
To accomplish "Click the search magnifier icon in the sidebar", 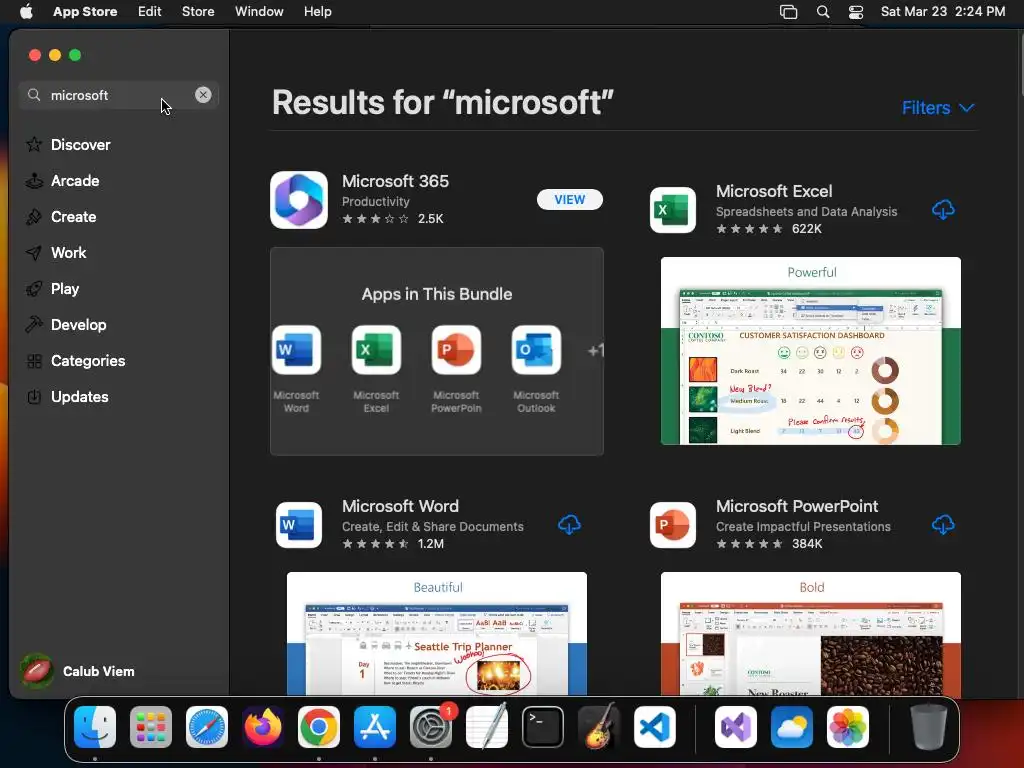I will pos(34,95).
